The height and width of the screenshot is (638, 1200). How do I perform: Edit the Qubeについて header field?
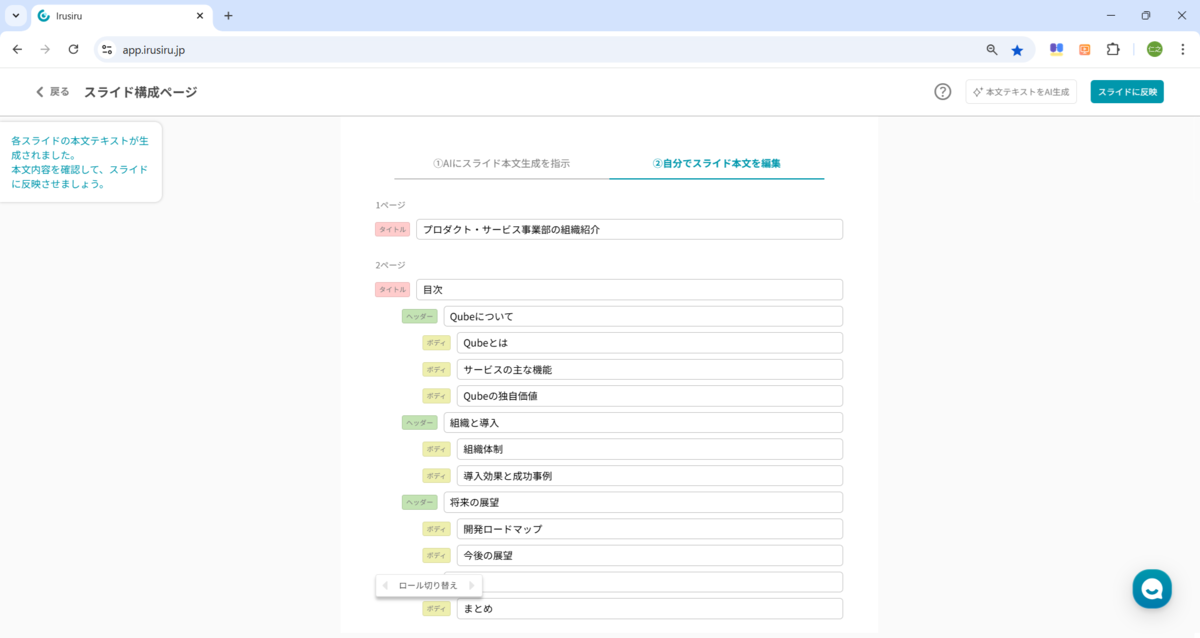tap(643, 316)
